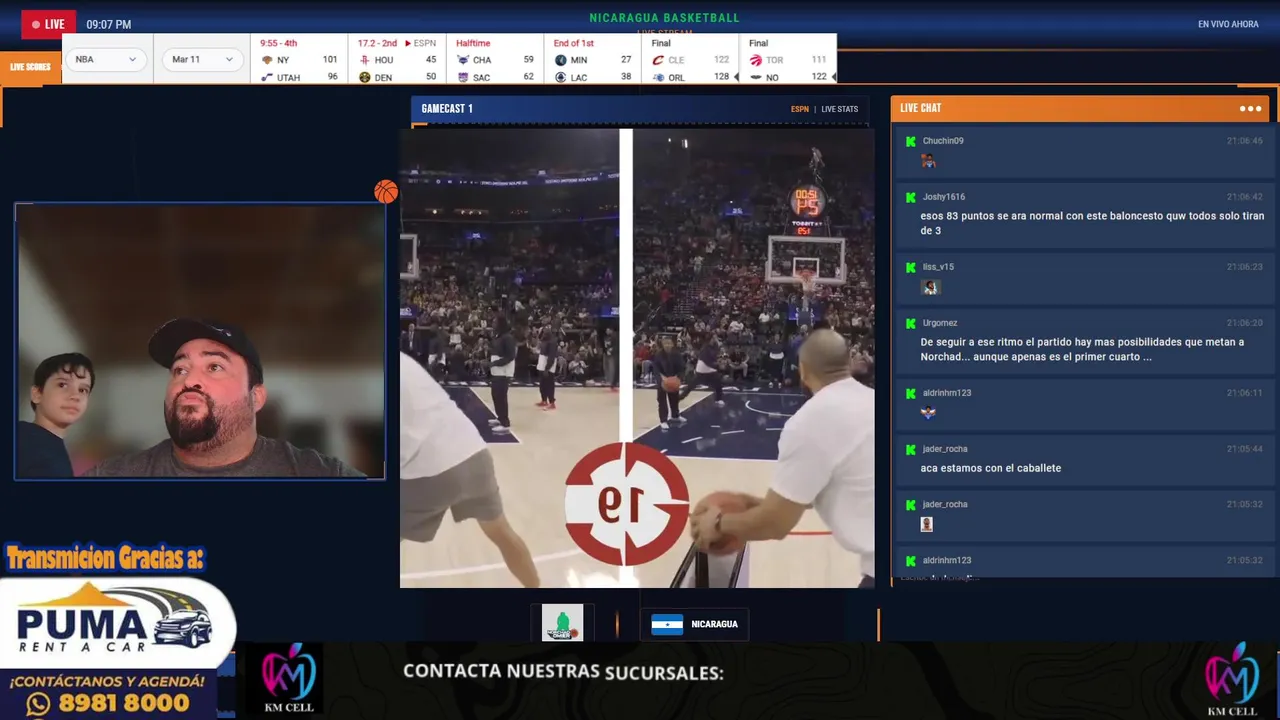Open Joshy1616 username in chat
This screenshot has width=1280, height=720.
coord(944,197)
